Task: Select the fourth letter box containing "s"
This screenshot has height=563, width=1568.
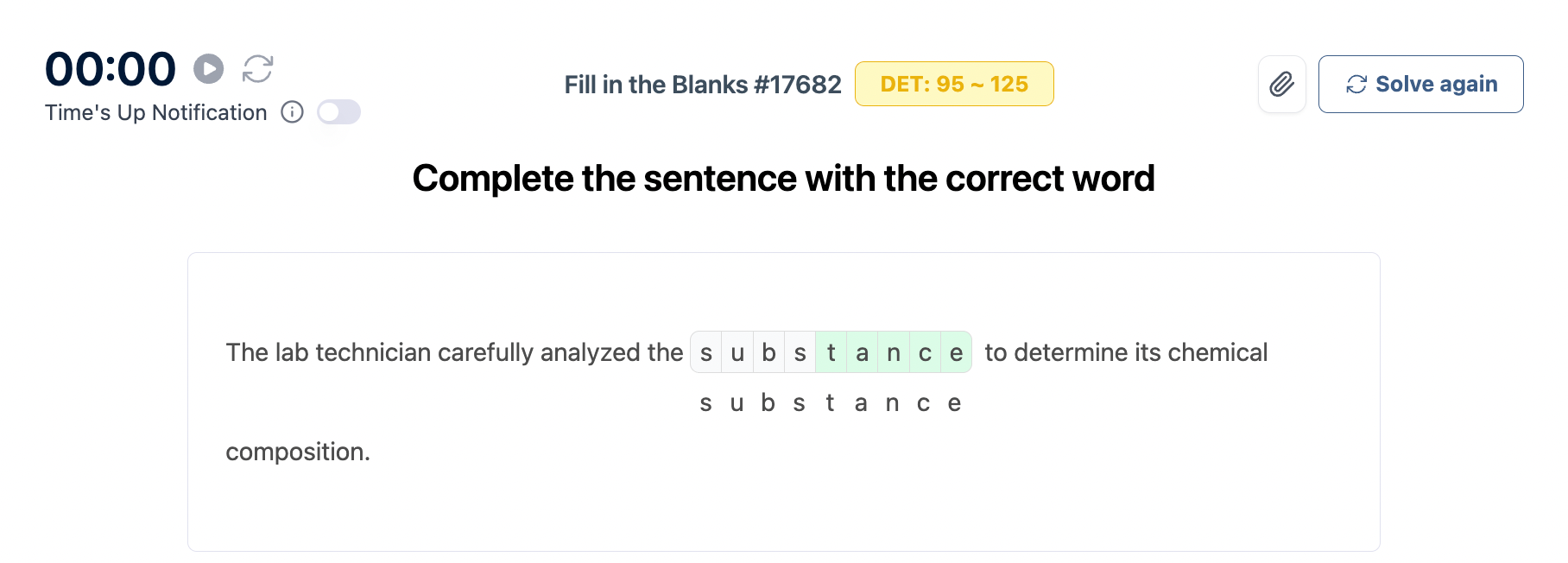Action: (x=800, y=352)
